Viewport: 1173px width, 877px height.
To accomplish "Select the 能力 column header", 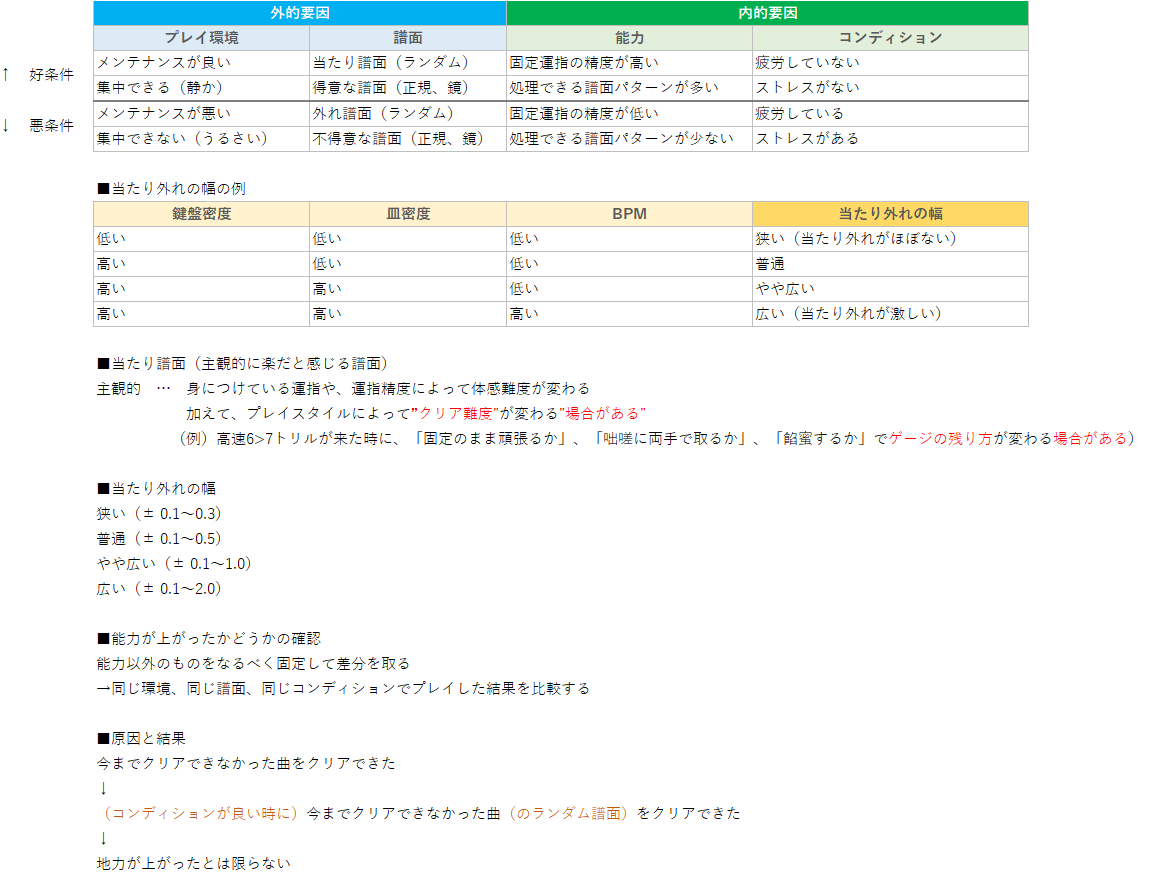I will tap(629, 37).
